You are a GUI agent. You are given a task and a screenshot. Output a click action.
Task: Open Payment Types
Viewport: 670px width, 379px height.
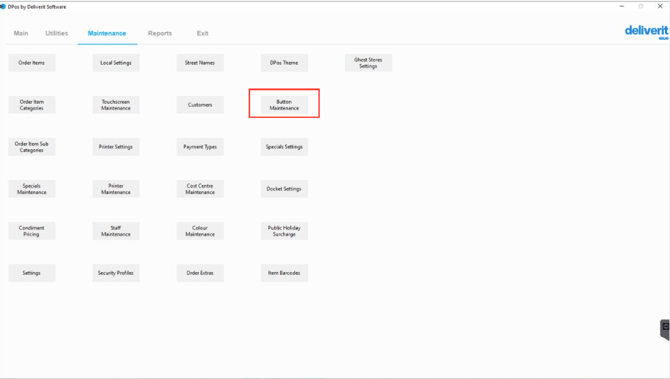(x=200, y=147)
